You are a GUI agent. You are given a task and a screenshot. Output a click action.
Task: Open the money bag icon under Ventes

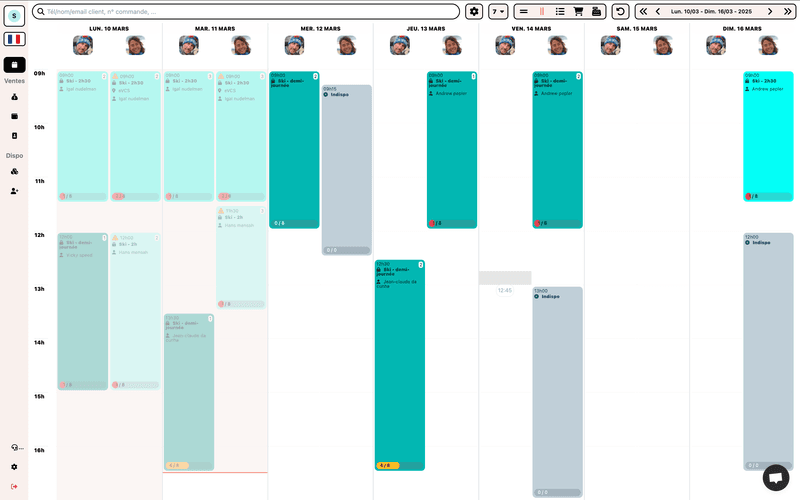coord(14,97)
